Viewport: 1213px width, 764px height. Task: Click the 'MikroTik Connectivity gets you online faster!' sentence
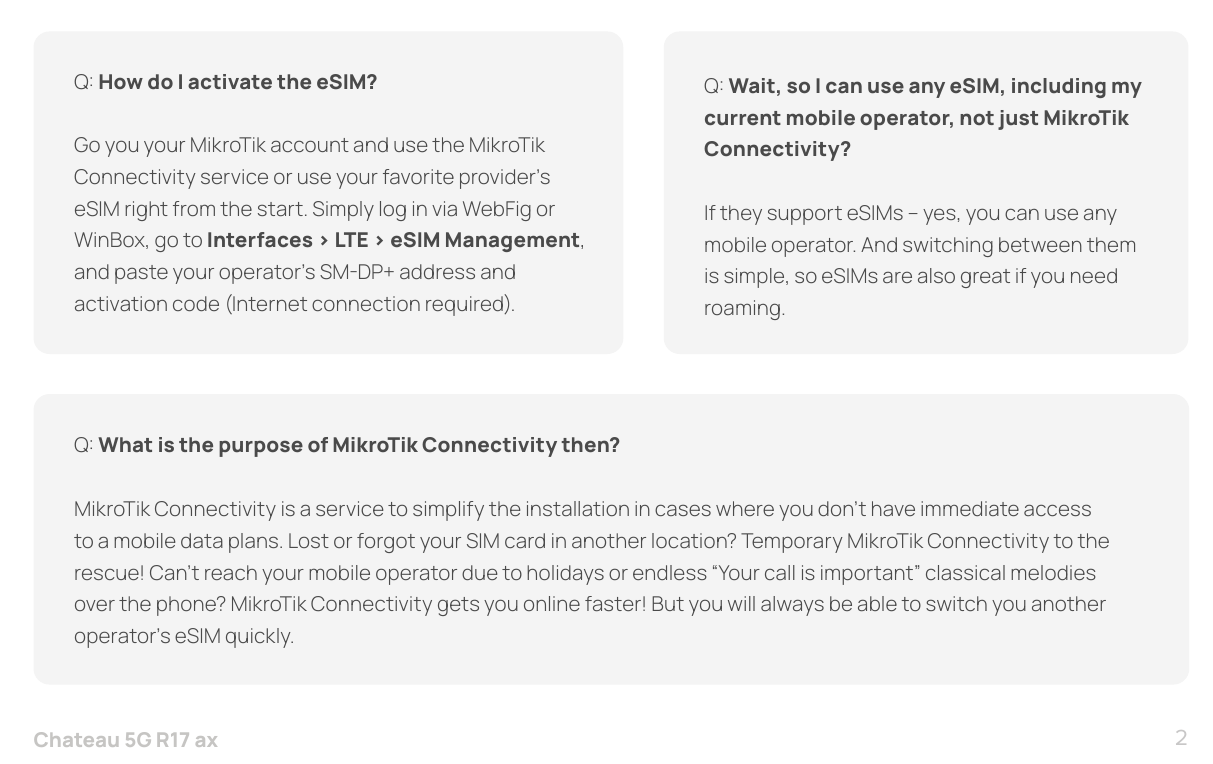(x=438, y=604)
